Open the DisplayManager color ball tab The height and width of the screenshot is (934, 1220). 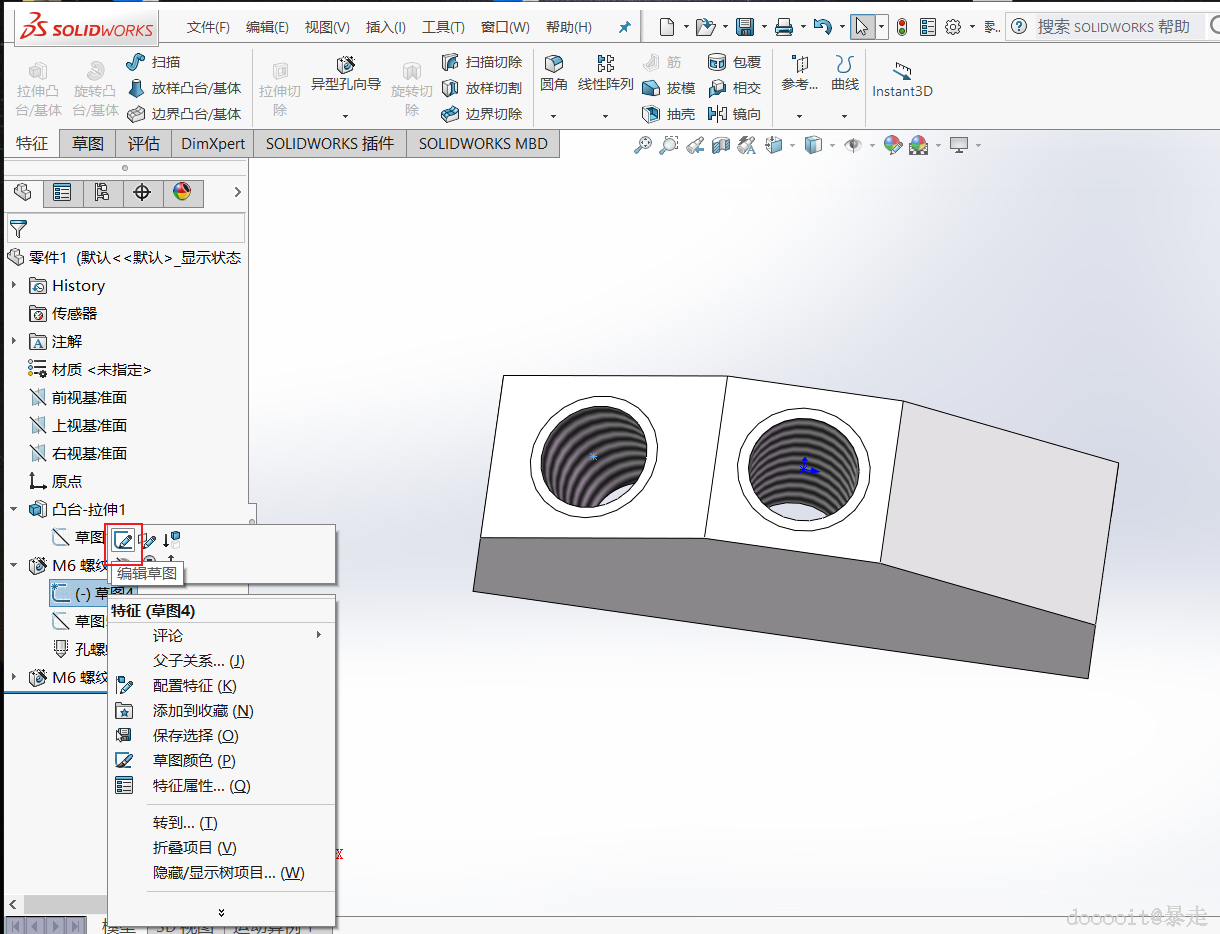182,193
